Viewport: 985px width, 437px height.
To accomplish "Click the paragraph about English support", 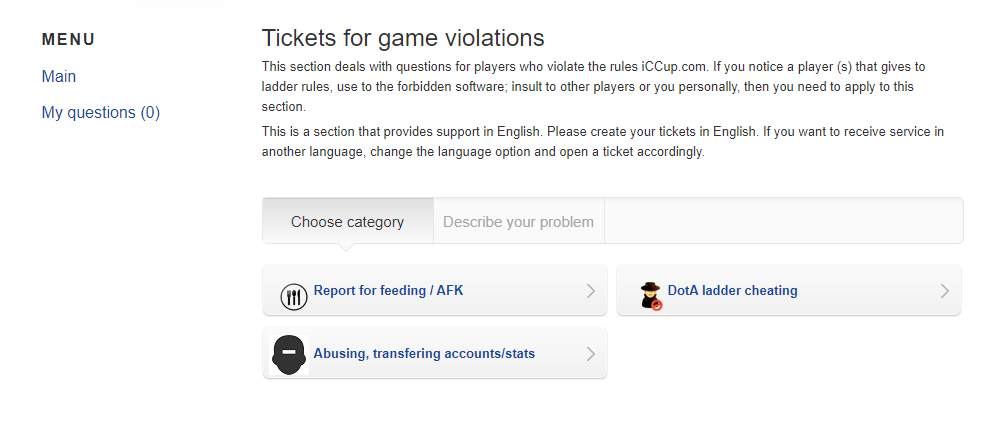I will click(x=602, y=142).
